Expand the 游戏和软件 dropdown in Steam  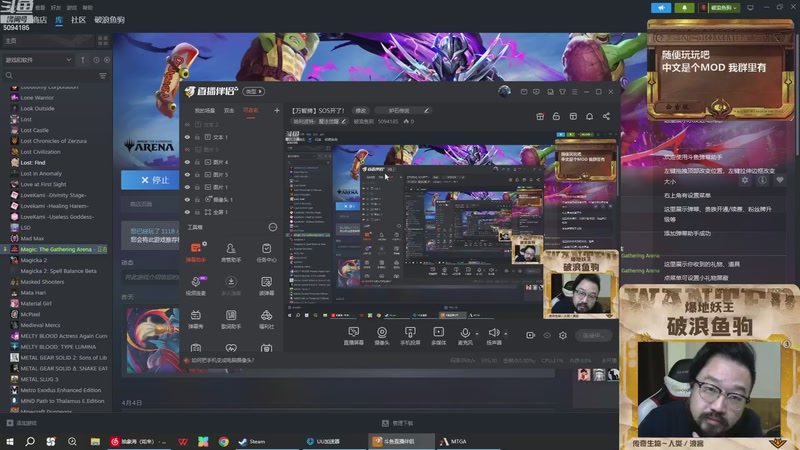point(38,60)
